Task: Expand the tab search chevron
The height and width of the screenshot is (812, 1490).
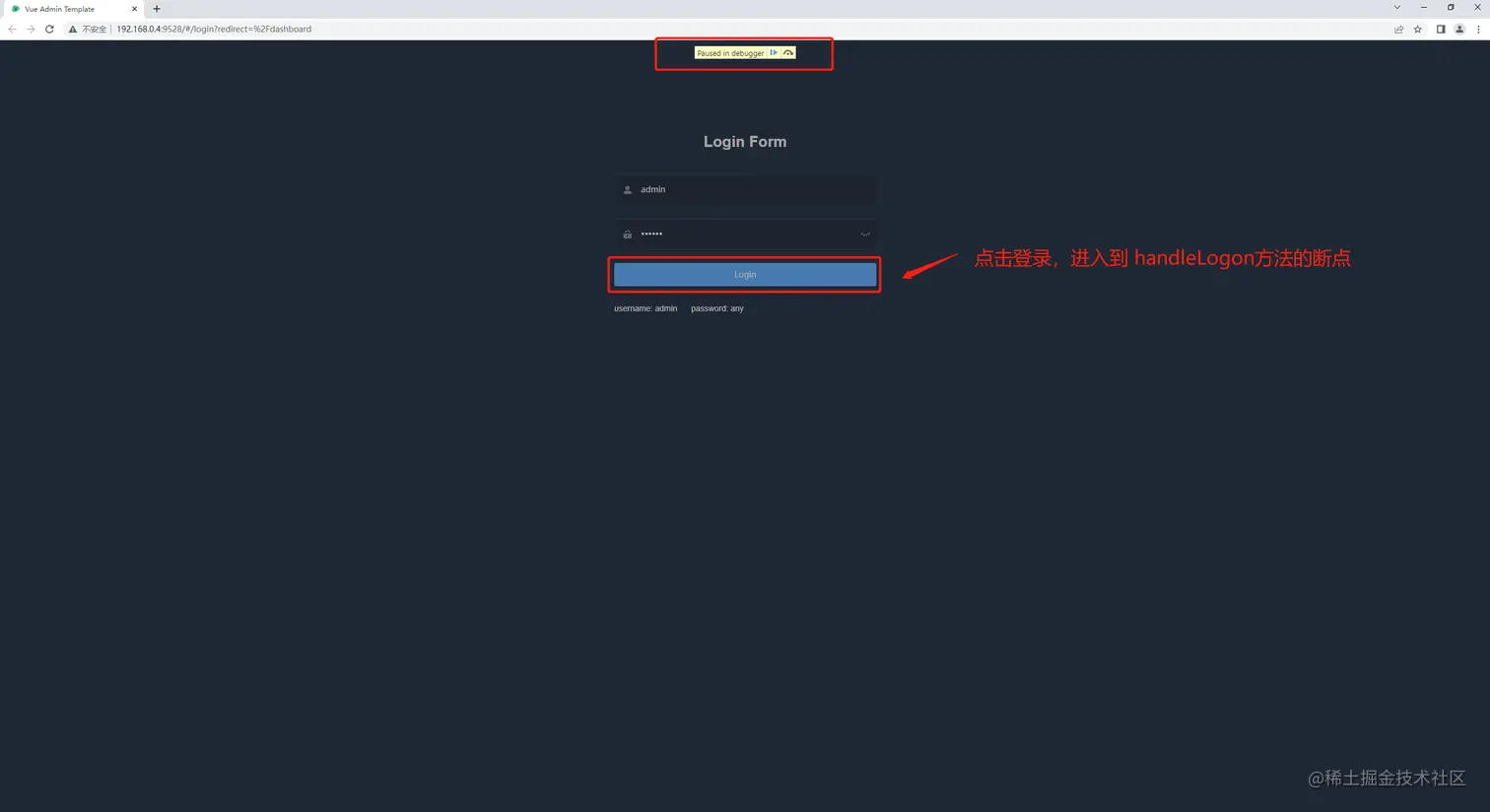Action: (x=1398, y=8)
